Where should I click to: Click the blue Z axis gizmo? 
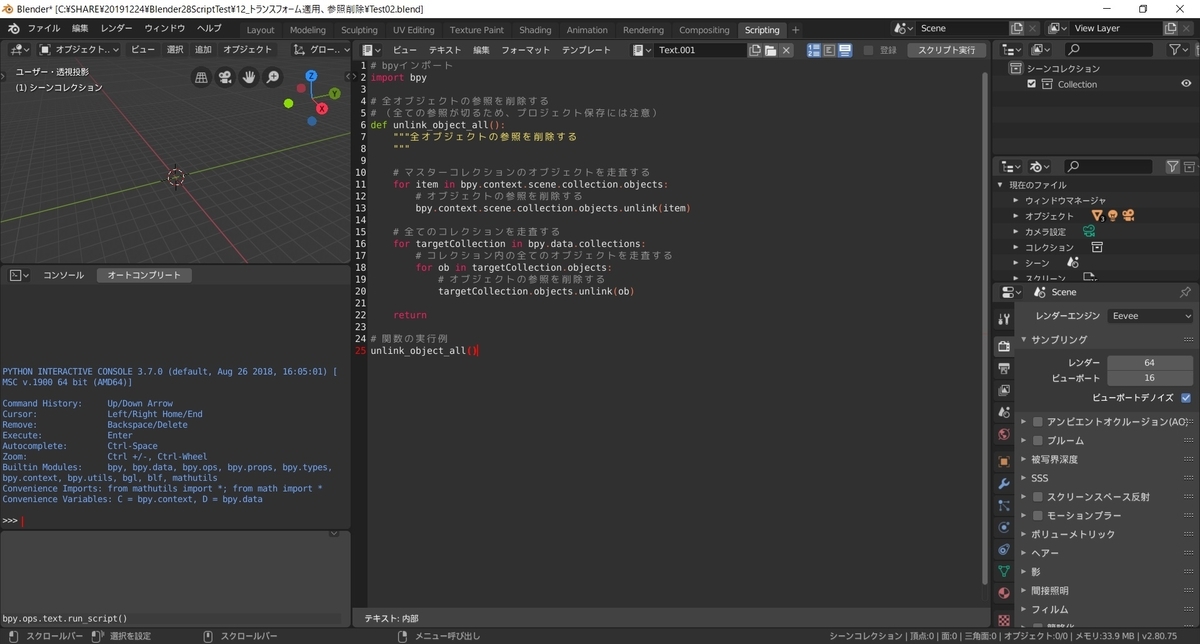[311, 76]
